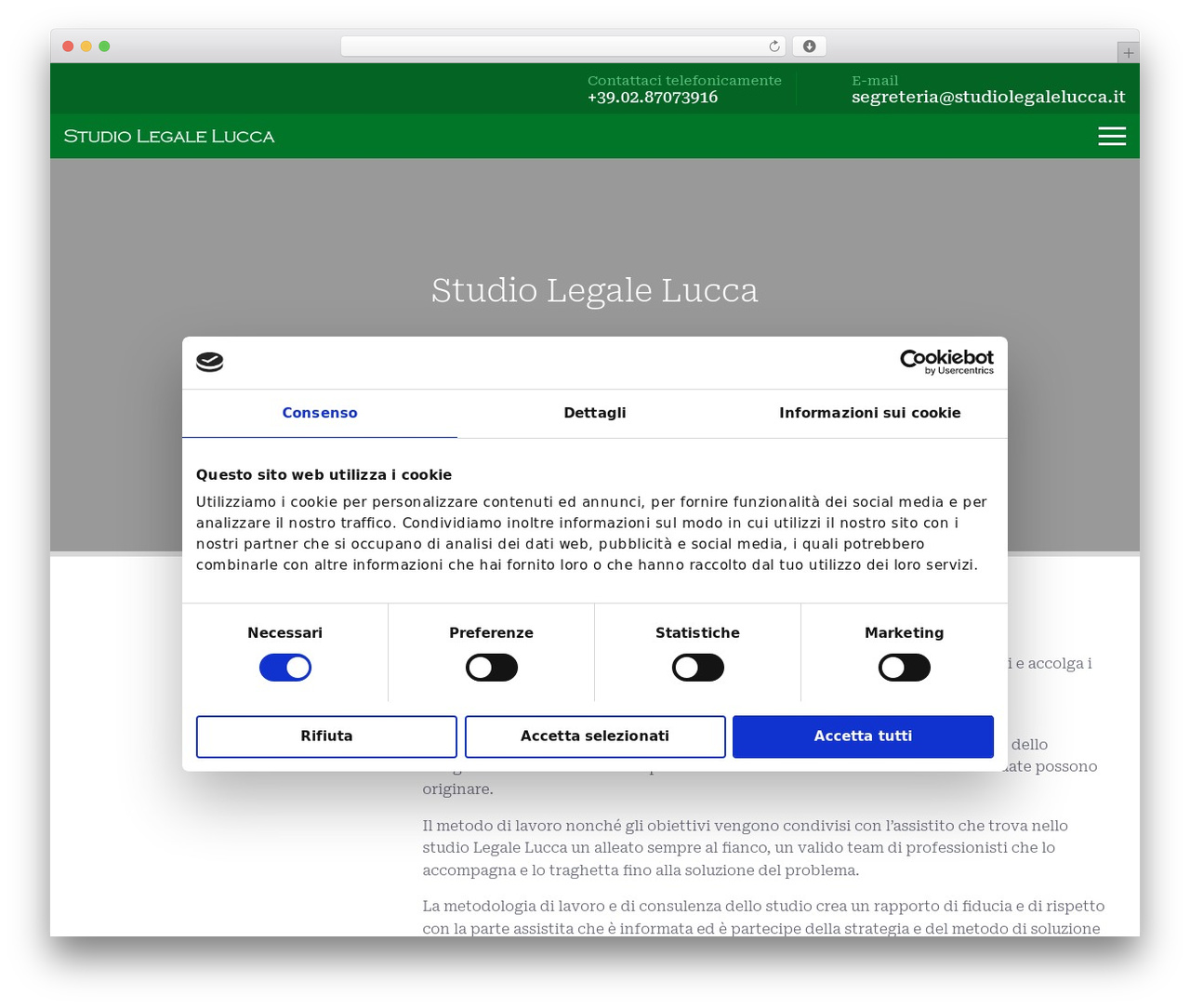The height and width of the screenshot is (1008, 1190).
Task: Click the browser reload icon
Action: tap(774, 46)
